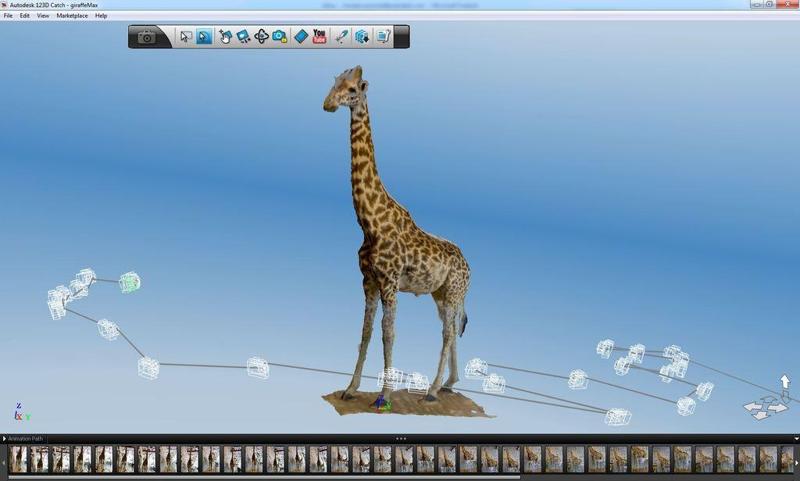Open the Help menu
800x481 pixels.
pyautogui.click(x=101, y=16)
